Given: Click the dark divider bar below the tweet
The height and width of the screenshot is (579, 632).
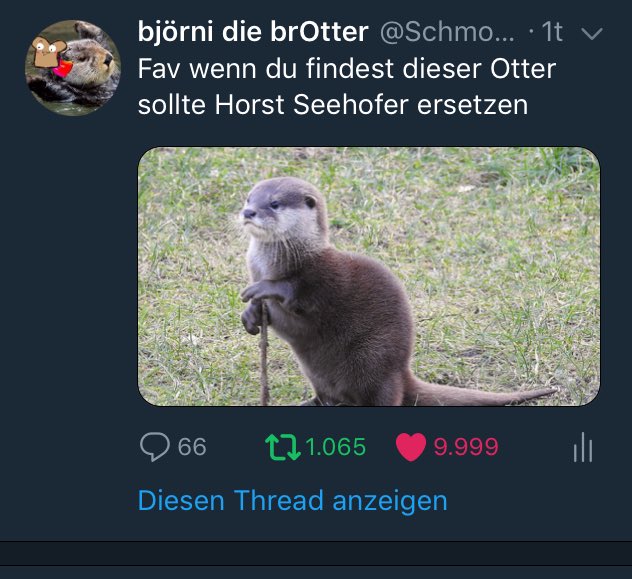Looking at the screenshot, I should (x=316, y=554).
